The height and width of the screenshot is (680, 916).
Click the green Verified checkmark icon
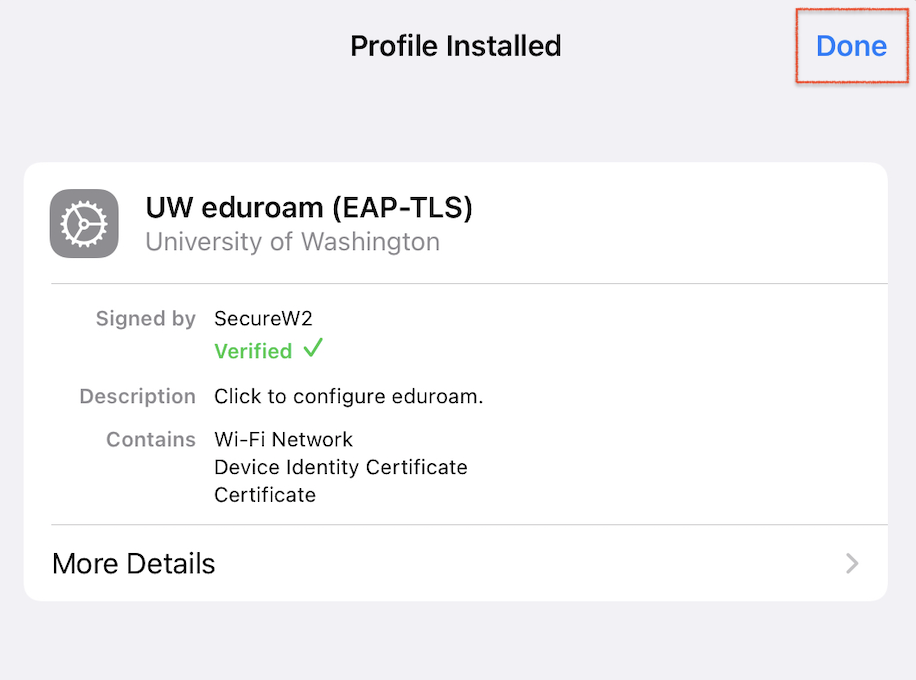point(313,348)
